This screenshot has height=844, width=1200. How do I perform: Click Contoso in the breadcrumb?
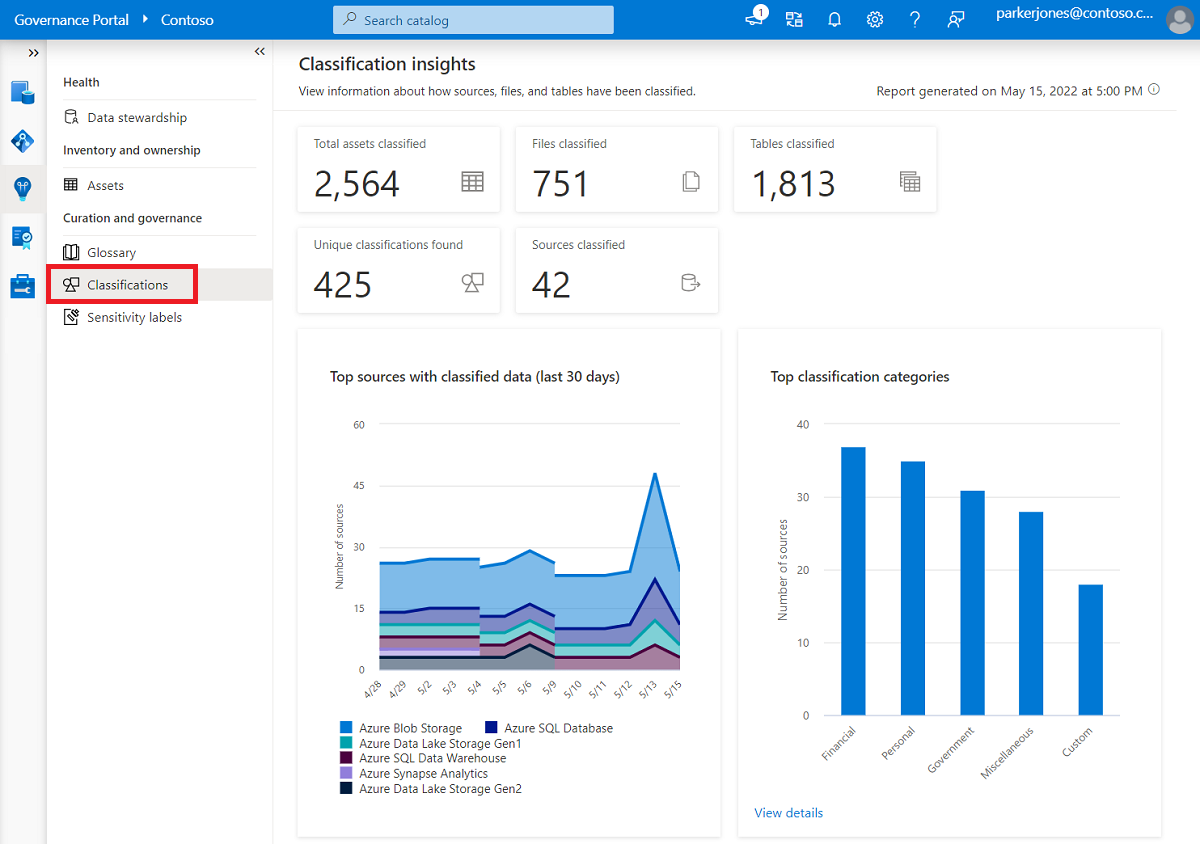[x=187, y=20]
